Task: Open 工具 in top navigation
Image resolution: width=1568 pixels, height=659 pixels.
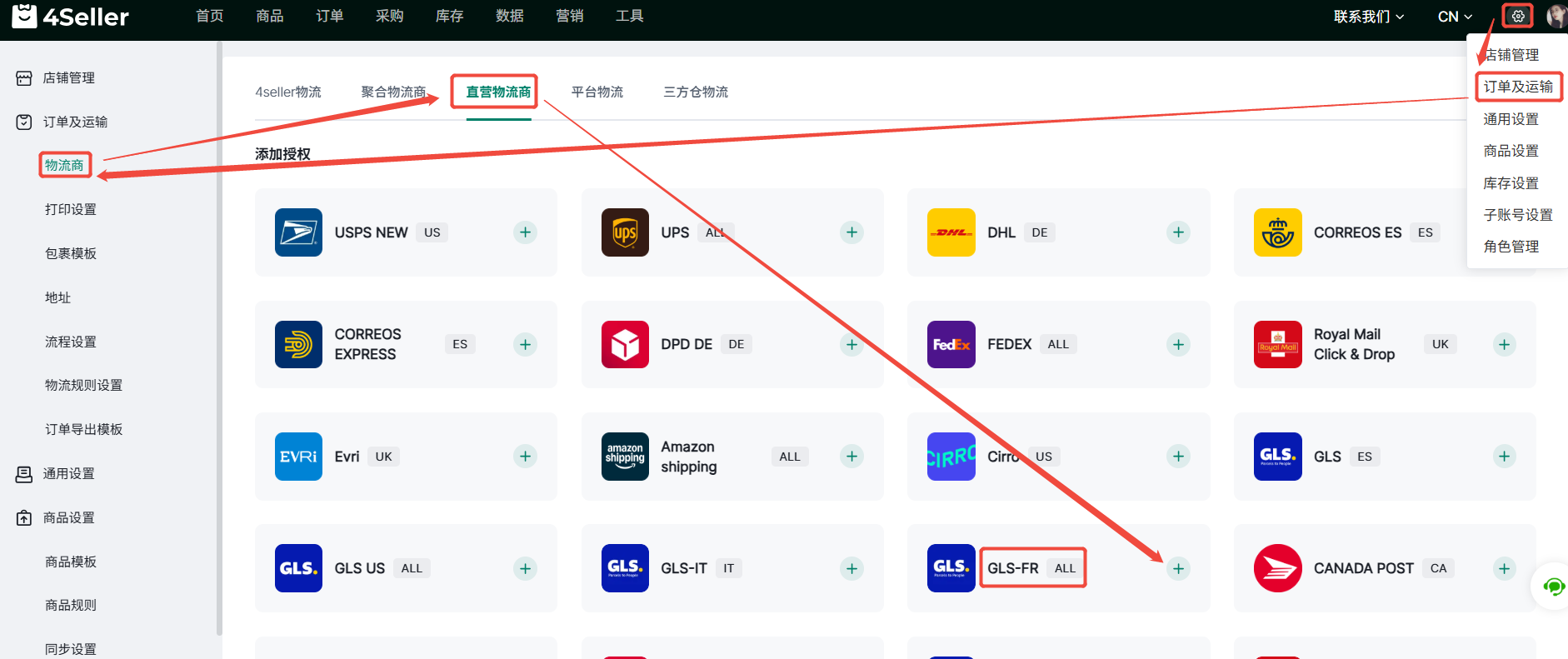Action: pyautogui.click(x=630, y=16)
